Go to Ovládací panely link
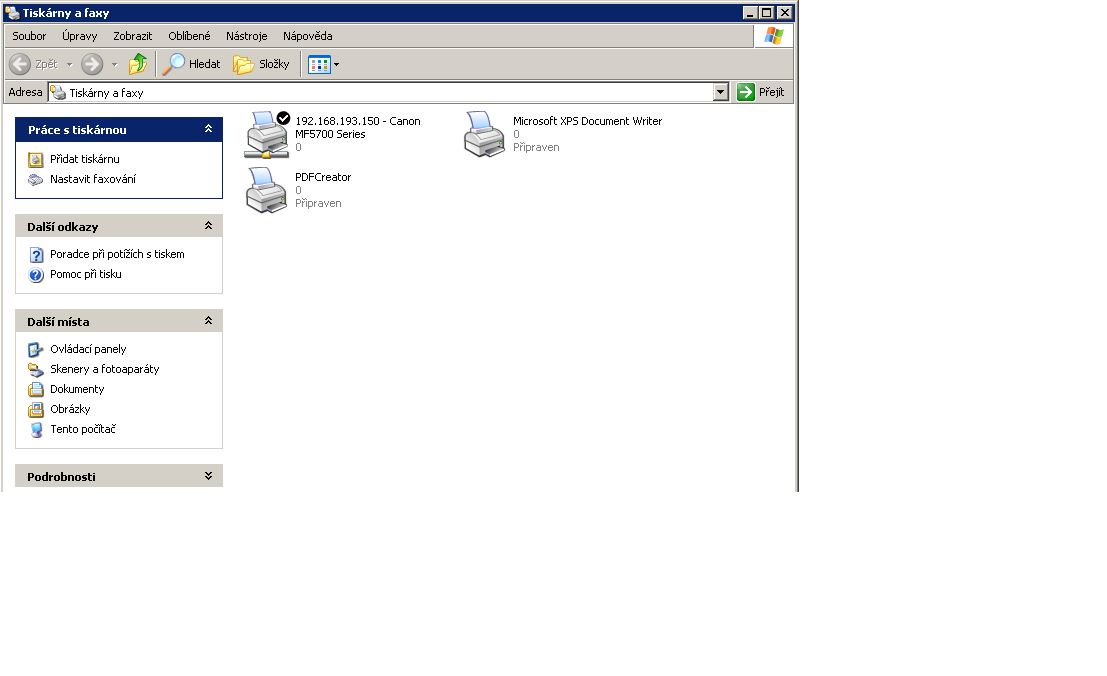Screen dimensions: 1107x676 coord(88,349)
